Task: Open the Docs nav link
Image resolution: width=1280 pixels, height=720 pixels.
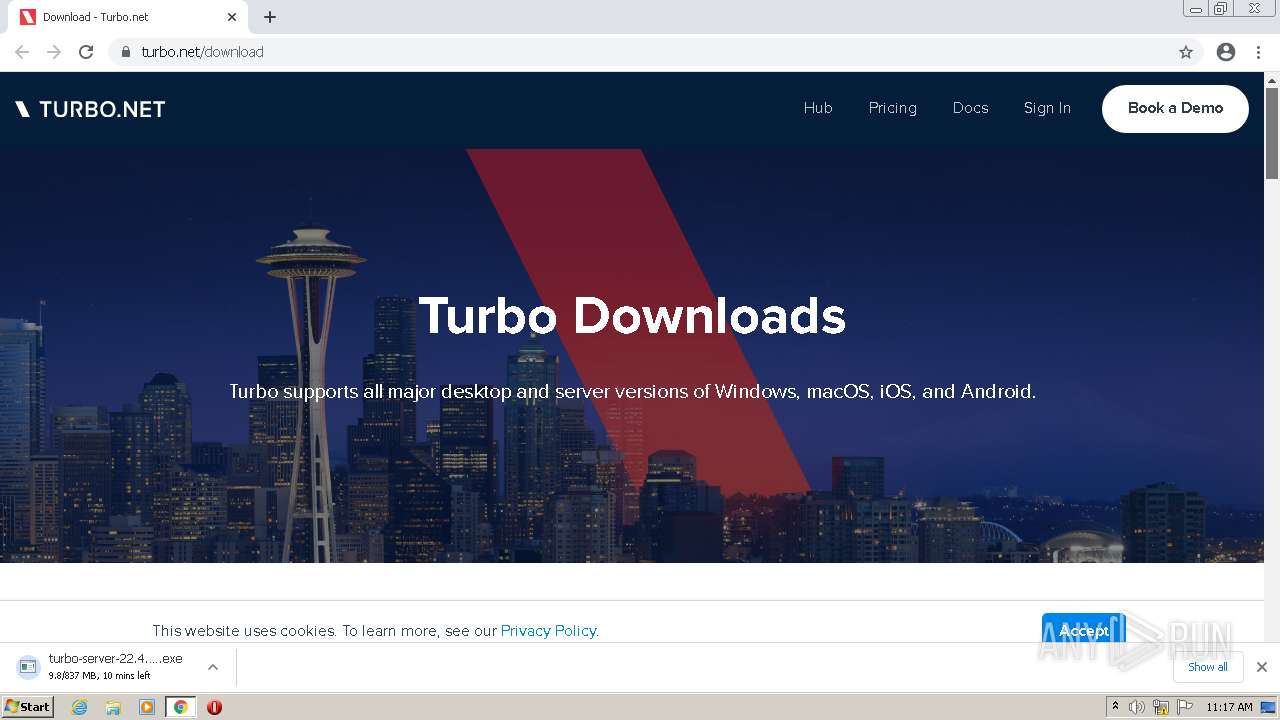Action: [x=970, y=108]
